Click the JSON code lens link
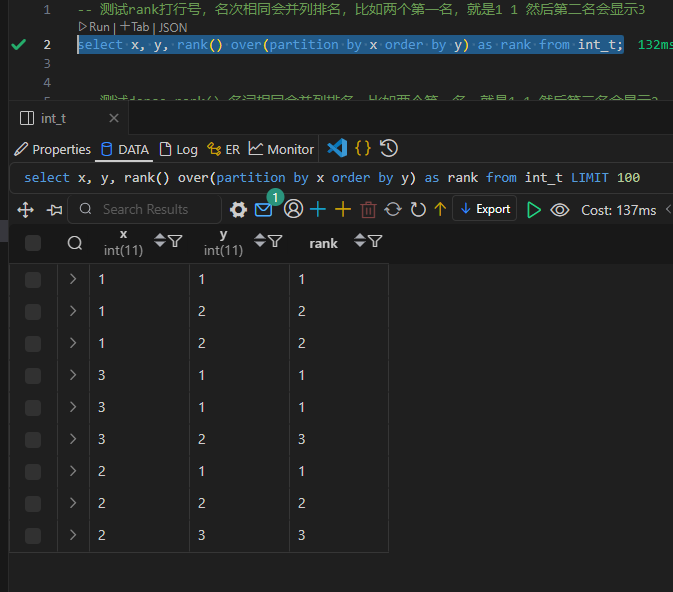 tap(173, 27)
